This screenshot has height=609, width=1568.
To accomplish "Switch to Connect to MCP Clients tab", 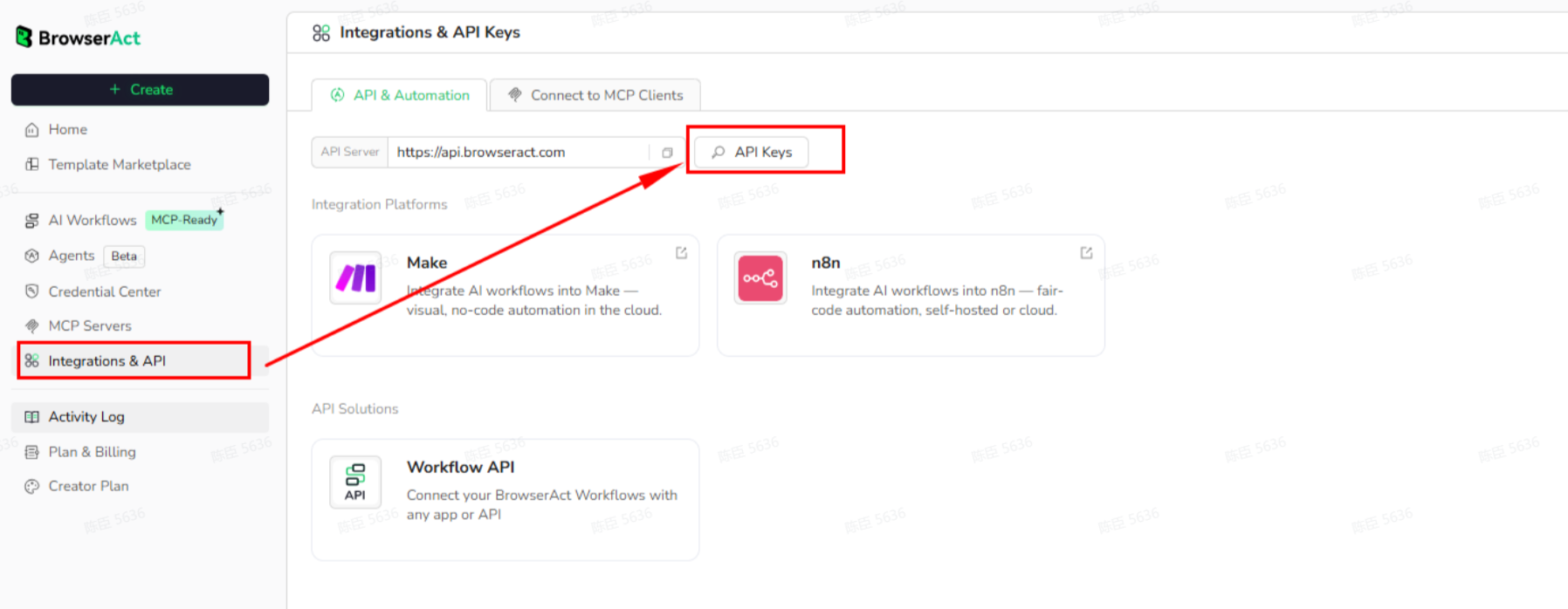I will click(595, 95).
